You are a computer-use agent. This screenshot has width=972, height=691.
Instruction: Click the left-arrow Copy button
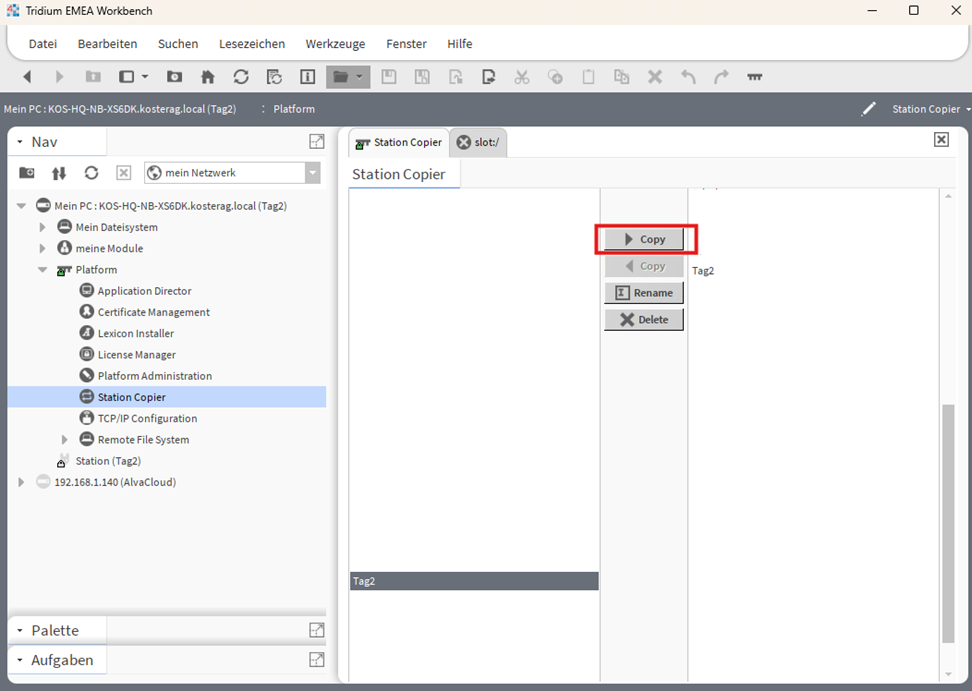(644, 266)
